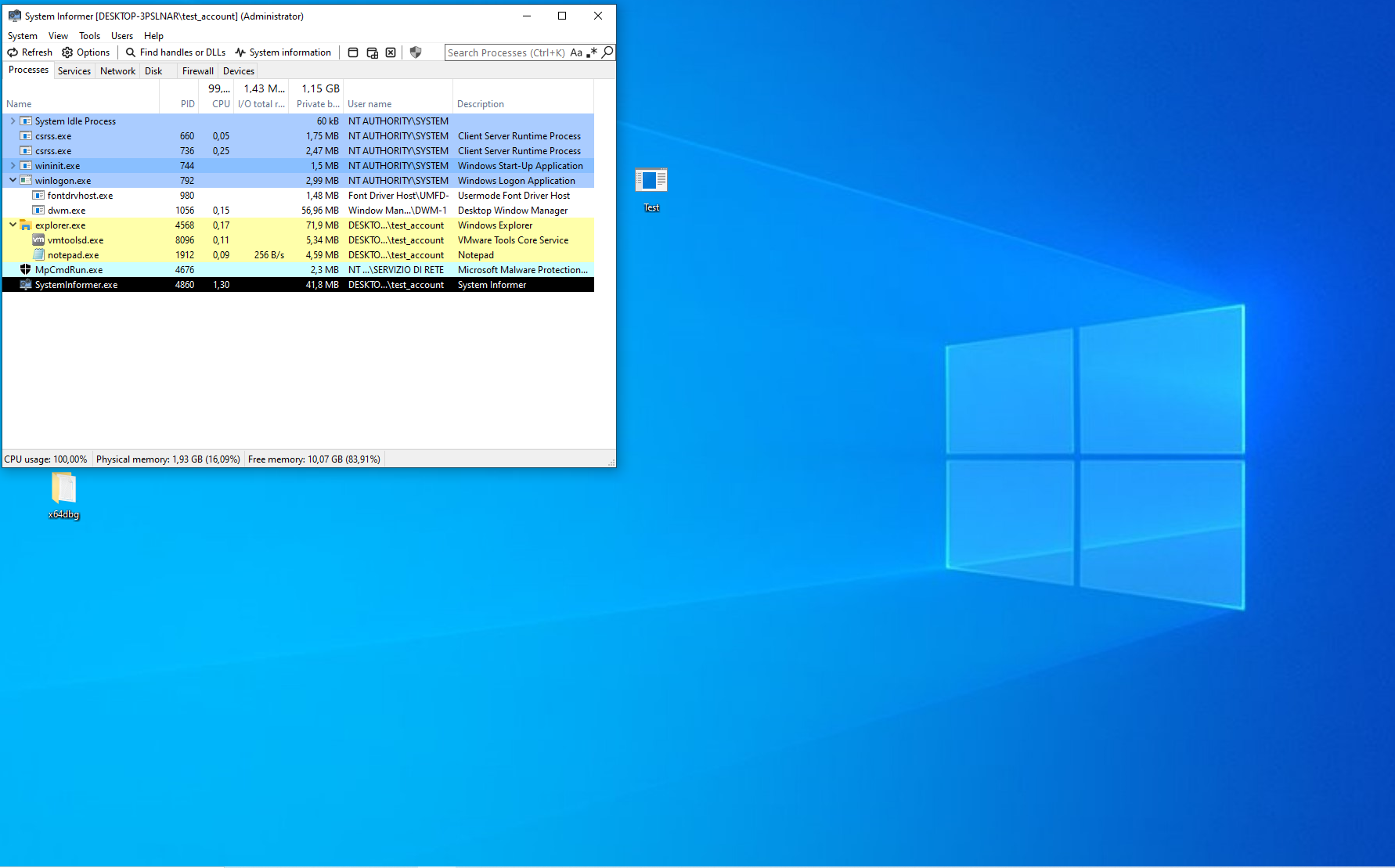Collapse the winlogon.exe process tree
This screenshot has width=1395, height=868.
point(13,180)
